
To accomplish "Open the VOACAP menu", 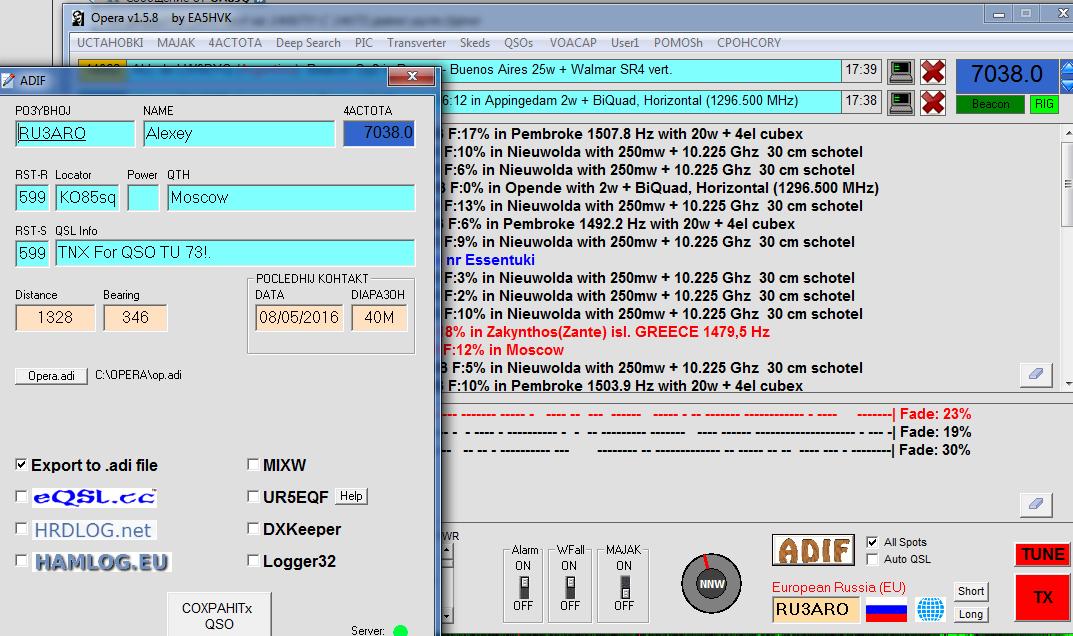I will click(x=574, y=43).
